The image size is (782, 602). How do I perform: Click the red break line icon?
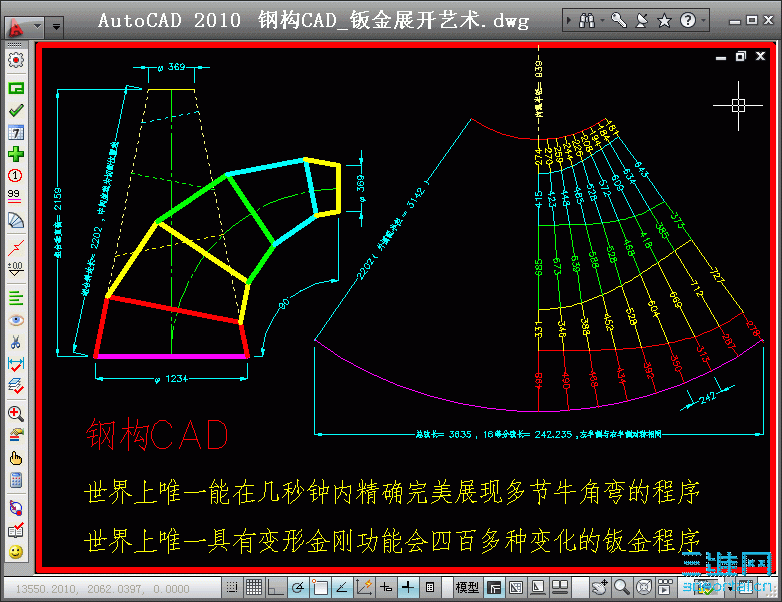point(16,247)
